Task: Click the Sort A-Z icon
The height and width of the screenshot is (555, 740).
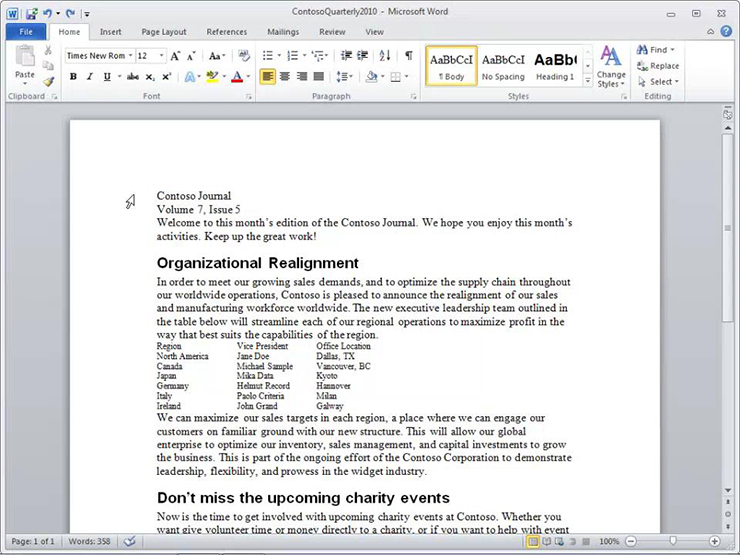Action: coord(385,56)
